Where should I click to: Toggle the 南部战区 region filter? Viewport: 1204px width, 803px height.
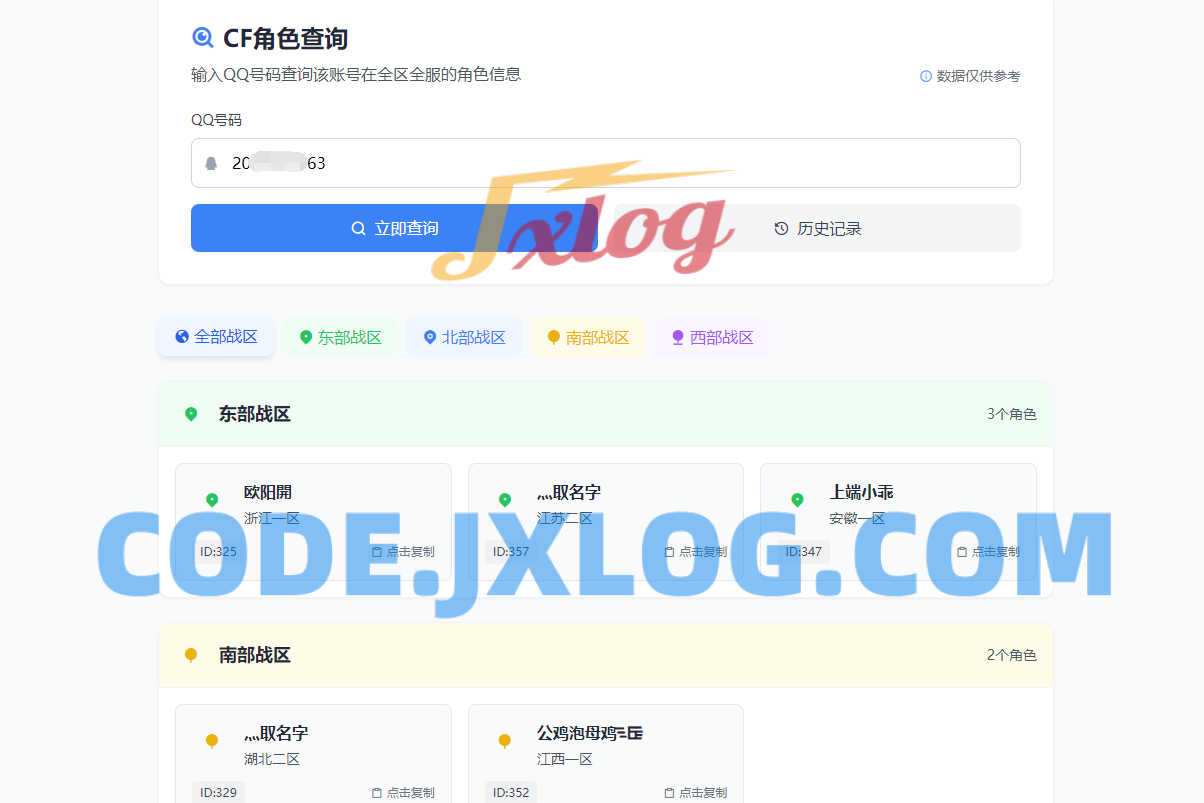point(588,337)
